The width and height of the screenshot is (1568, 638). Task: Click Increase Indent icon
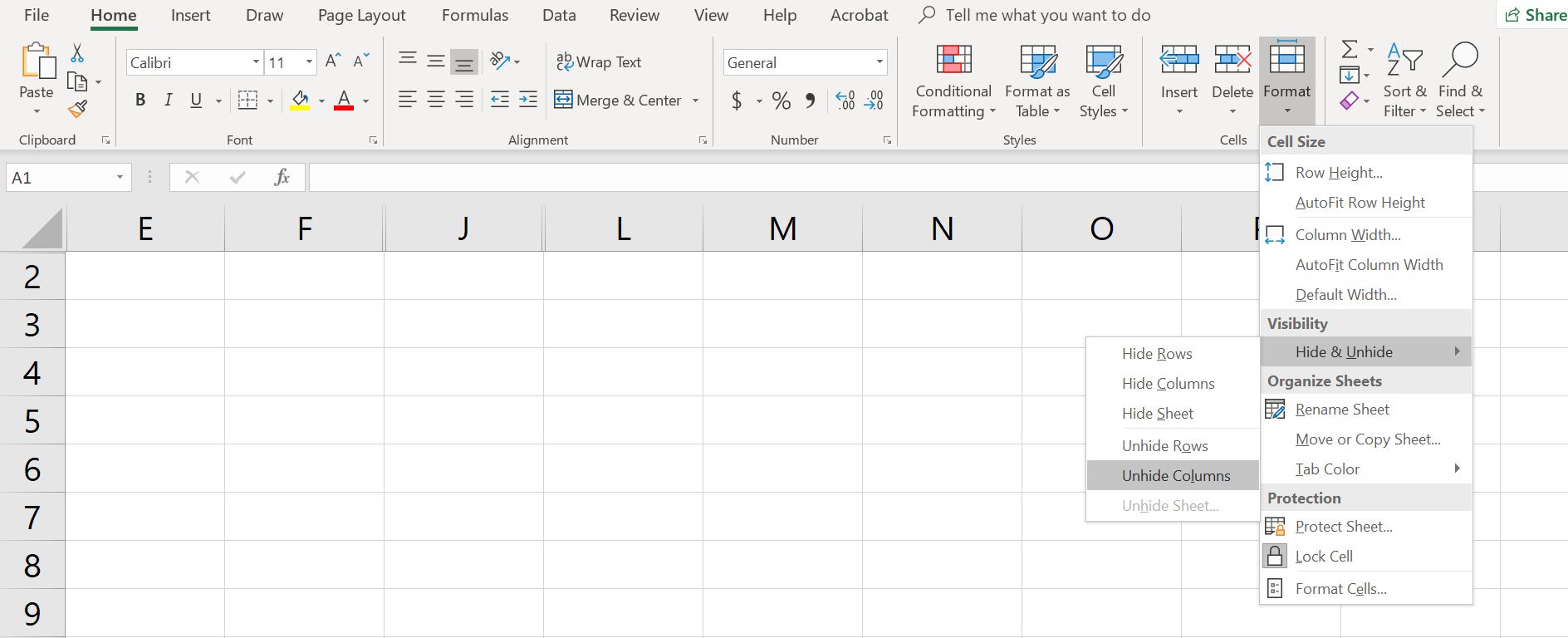click(528, 101)
